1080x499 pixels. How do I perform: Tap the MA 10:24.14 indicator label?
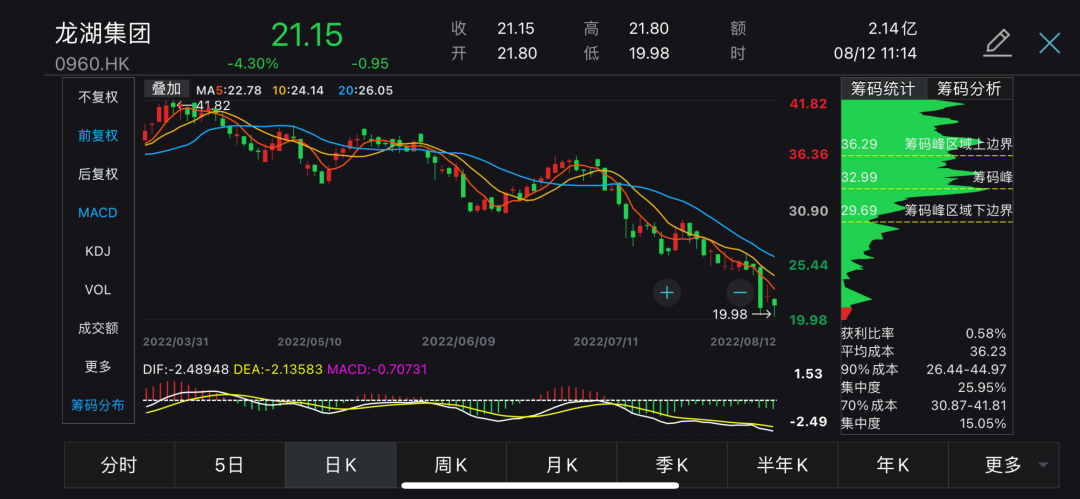[298, 90]
